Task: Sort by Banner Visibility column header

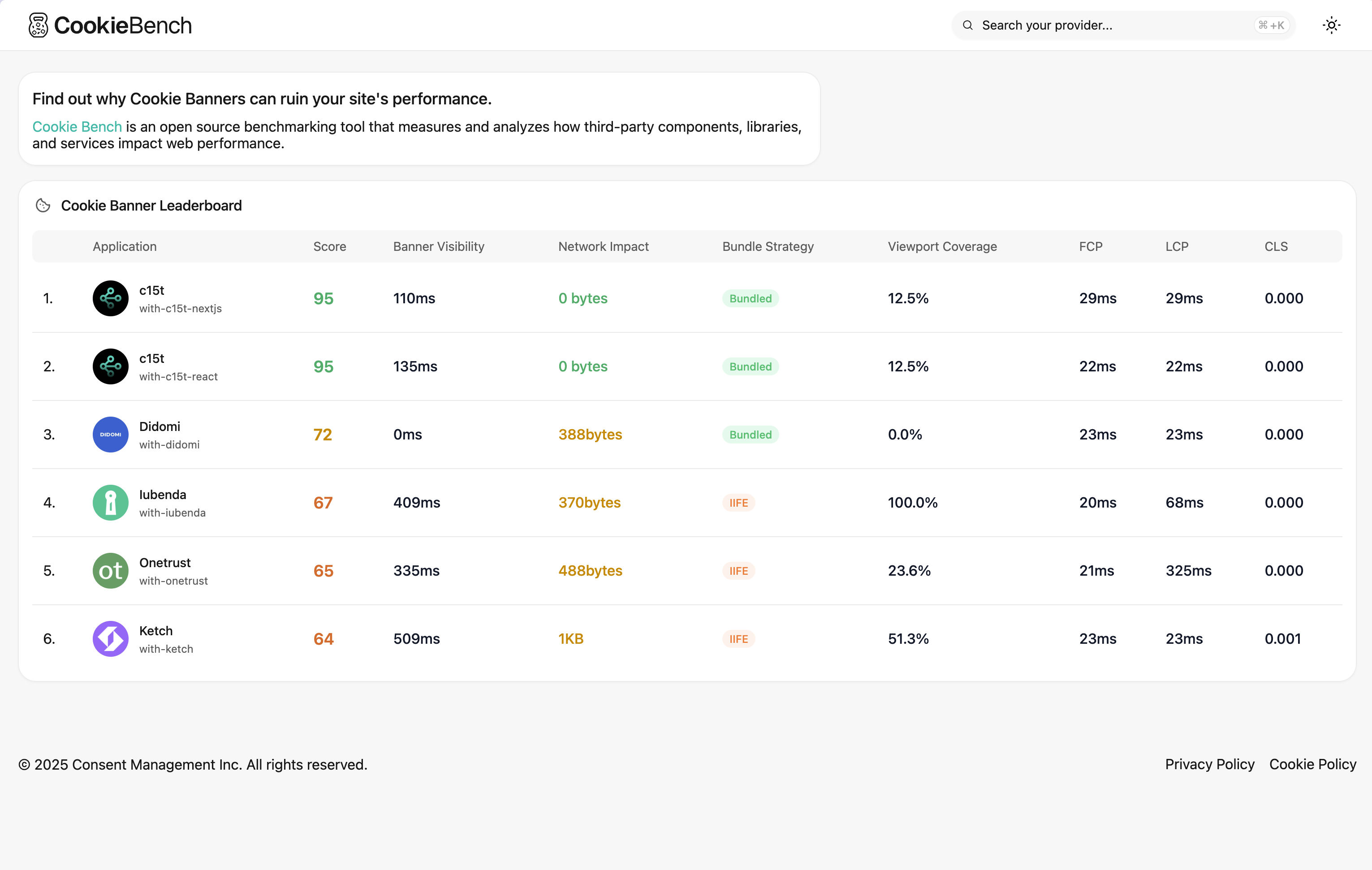Action: coord(439,246)
